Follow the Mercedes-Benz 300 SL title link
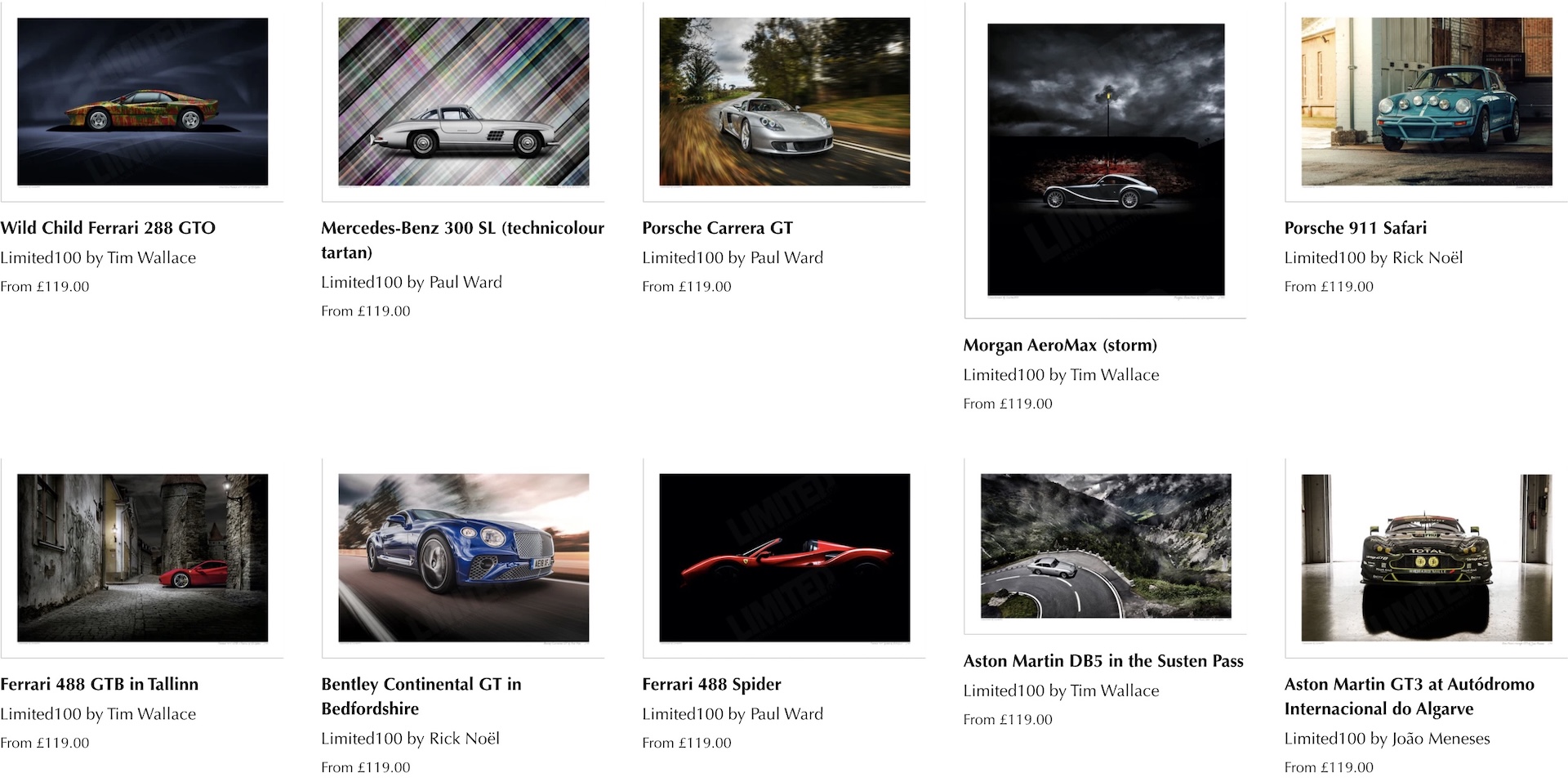Screen dimensions: 1568x782 coord(462,240)
